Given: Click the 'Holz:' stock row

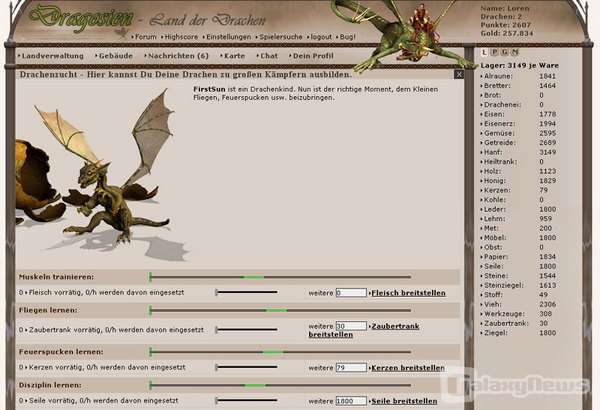Looking at the screenshot, I should 518,171.
